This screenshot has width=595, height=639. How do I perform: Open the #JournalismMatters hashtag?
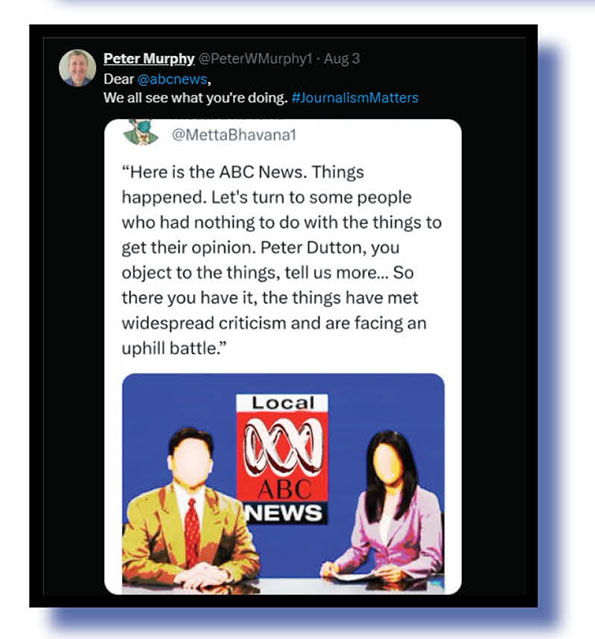tap(355, 98)
